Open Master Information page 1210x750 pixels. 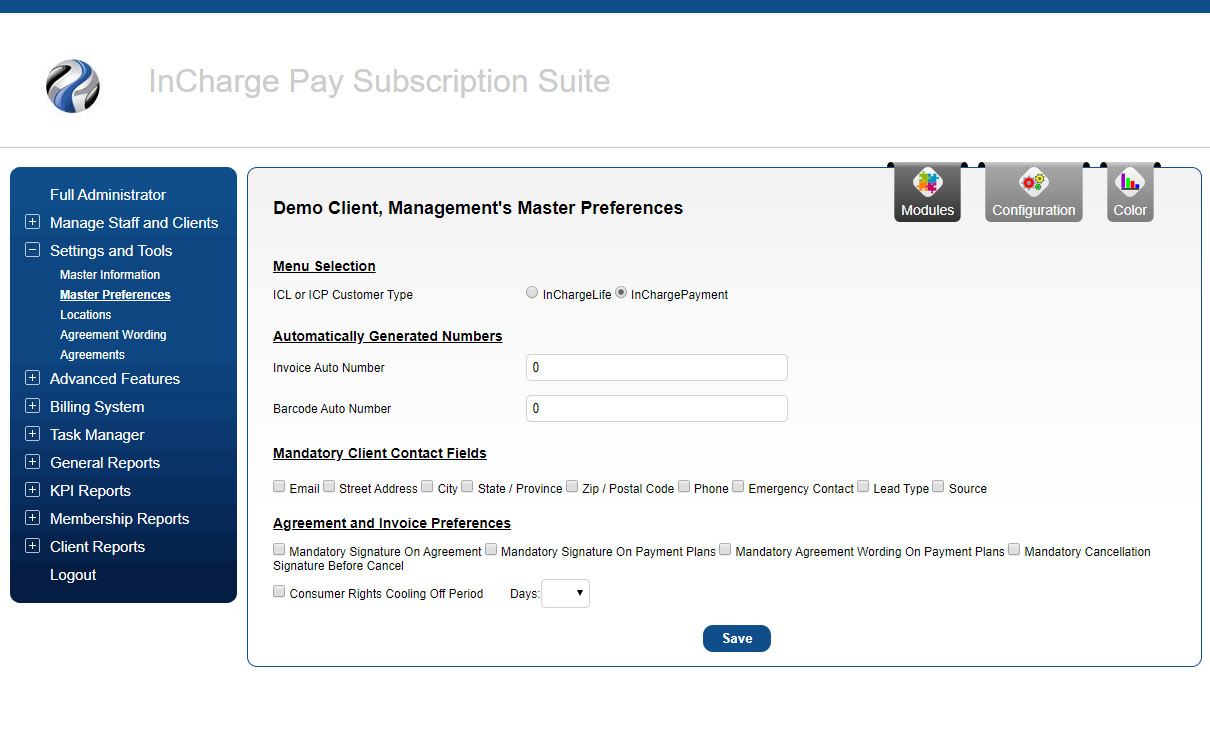click(110, 275)
